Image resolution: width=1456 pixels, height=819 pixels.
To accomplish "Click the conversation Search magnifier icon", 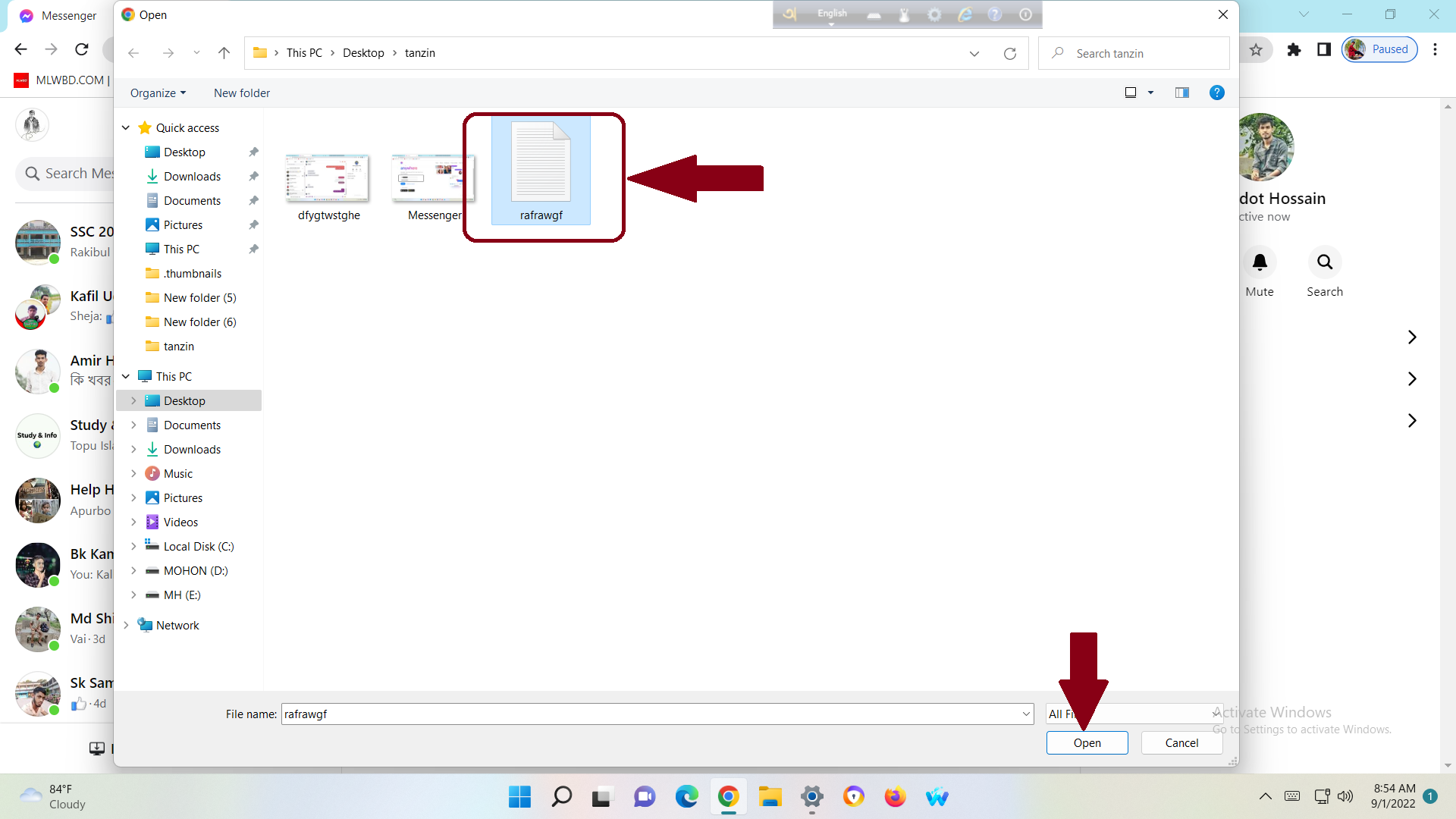I will point(1325,262).
